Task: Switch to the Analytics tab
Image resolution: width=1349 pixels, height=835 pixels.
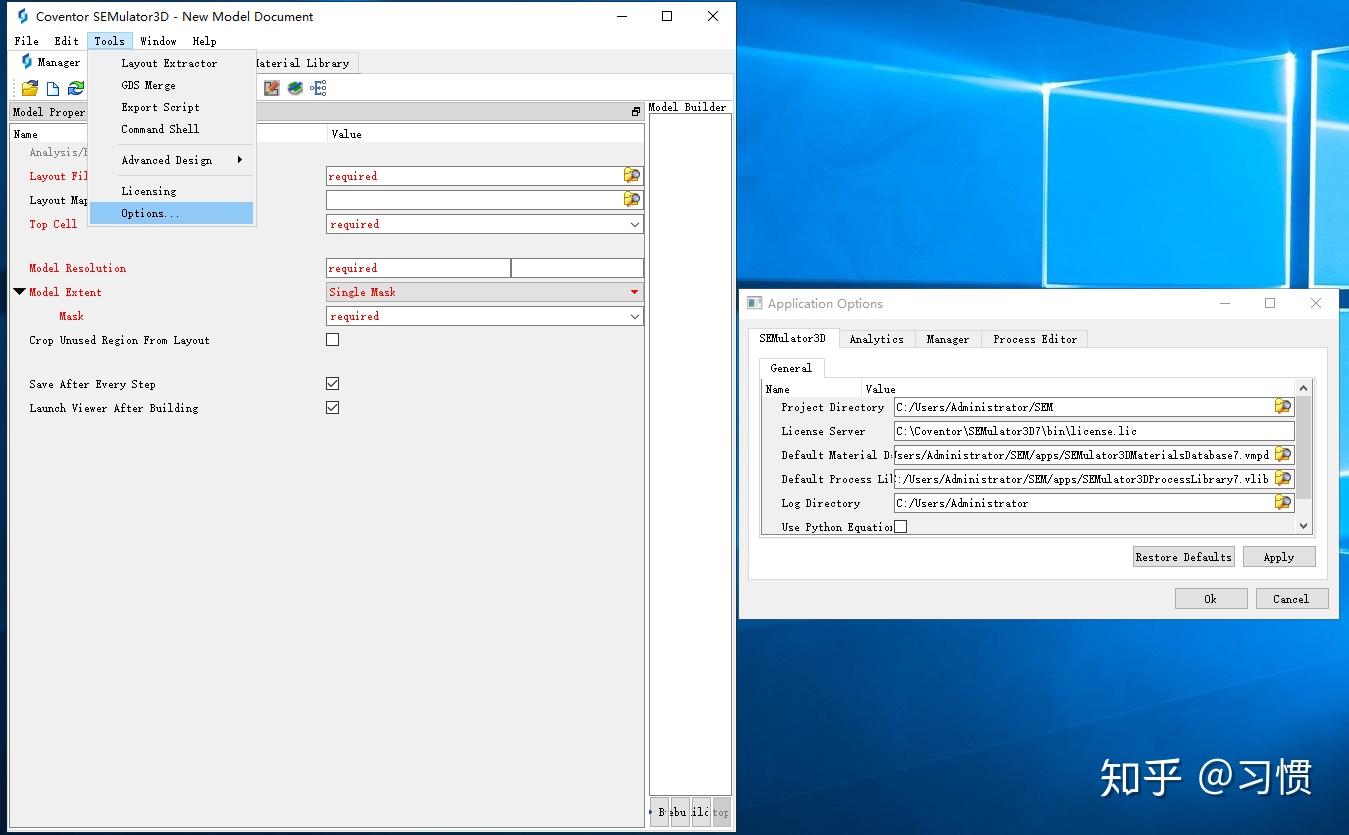Action: click(x=876, y=339)
